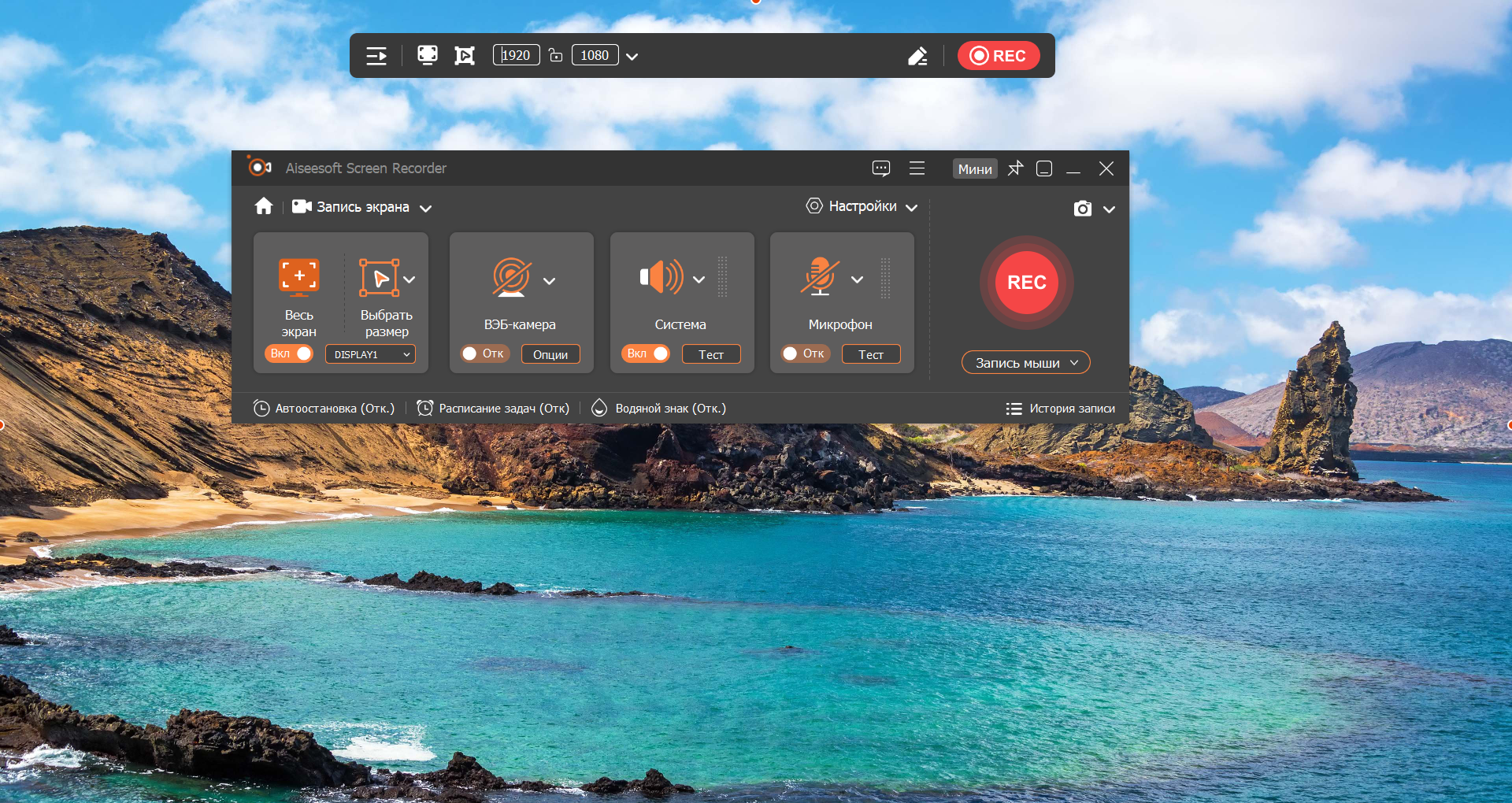Pin the window with the pin icon

[x=1015, y=168]
